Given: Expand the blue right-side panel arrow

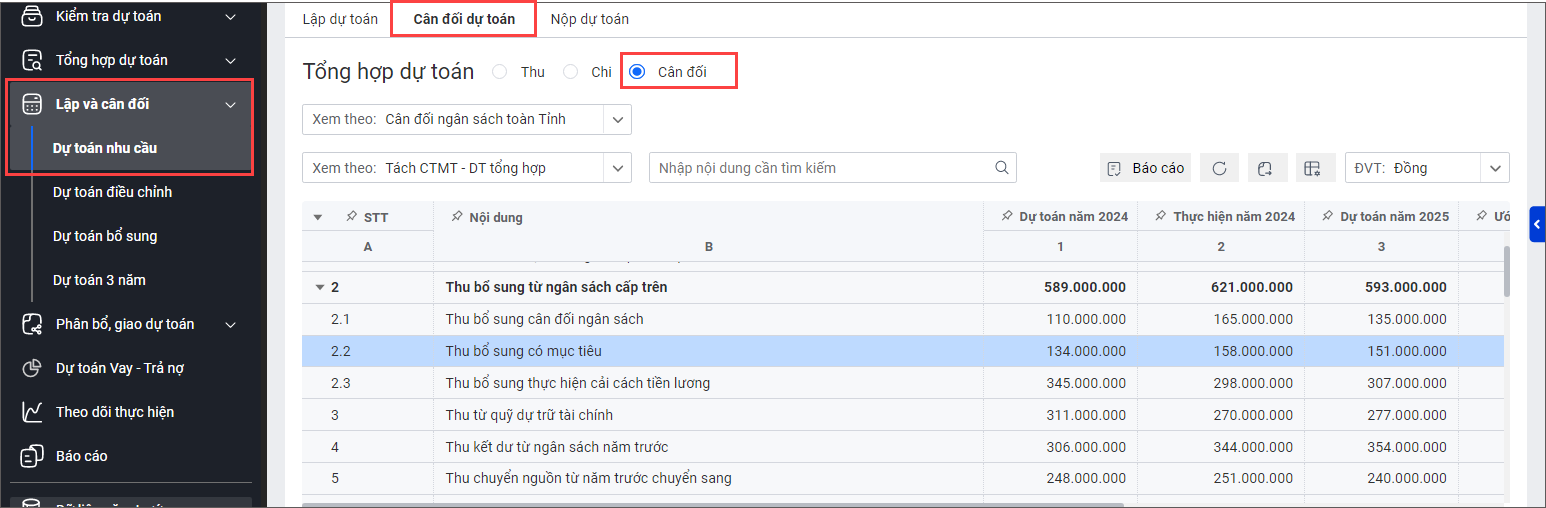Looking at the screenshot, I should coord(1537,225).
